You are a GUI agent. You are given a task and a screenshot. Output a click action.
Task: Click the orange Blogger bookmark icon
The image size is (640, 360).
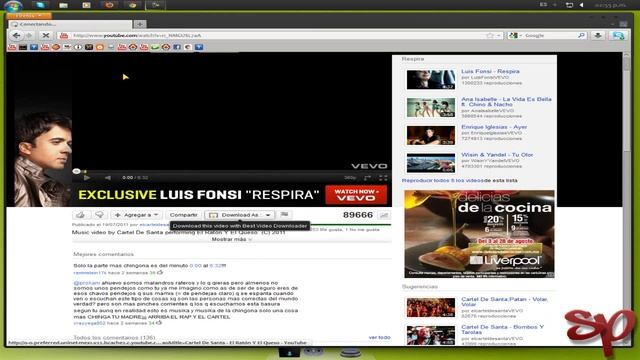pos(100,47)
